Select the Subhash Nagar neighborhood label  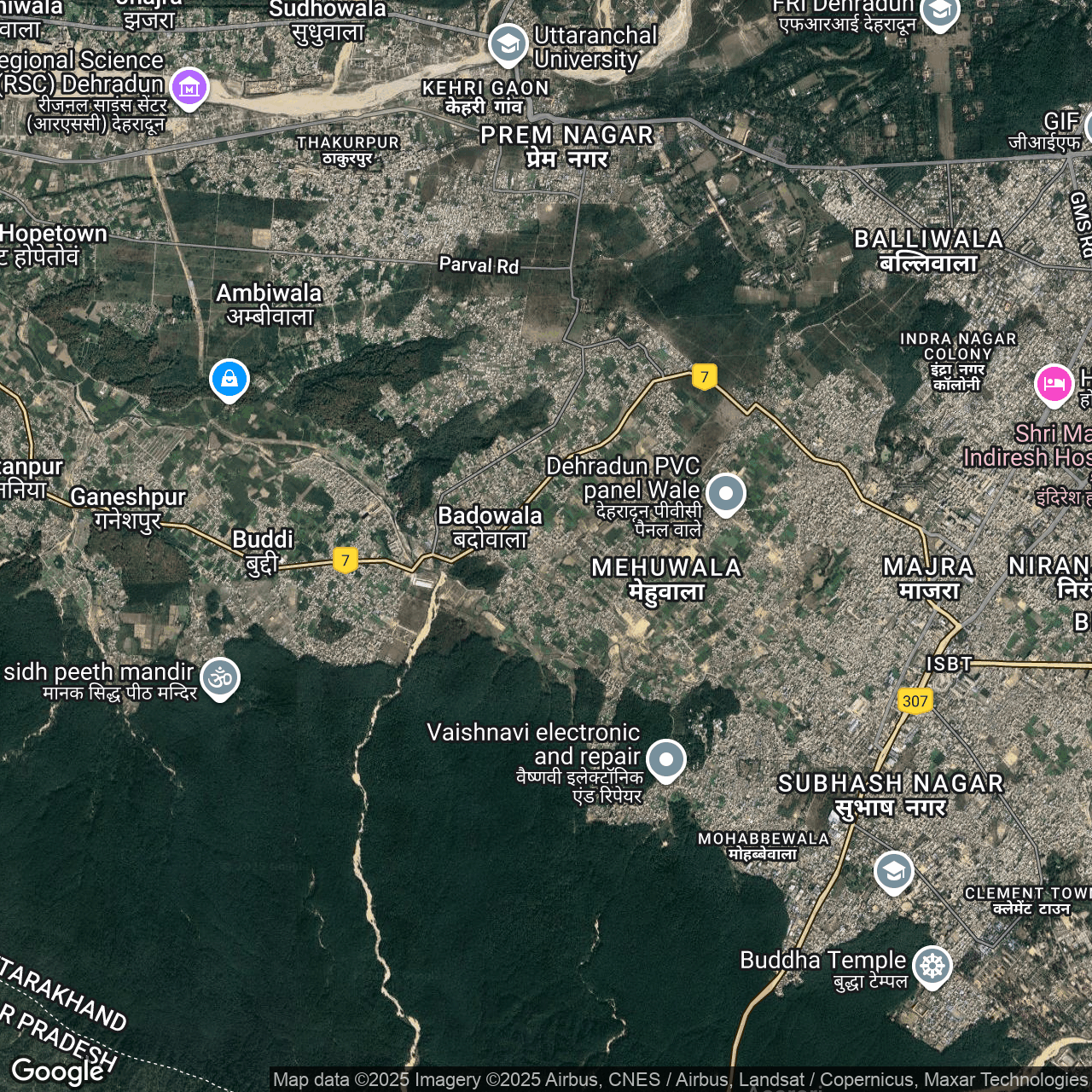(x=891, y=794)
